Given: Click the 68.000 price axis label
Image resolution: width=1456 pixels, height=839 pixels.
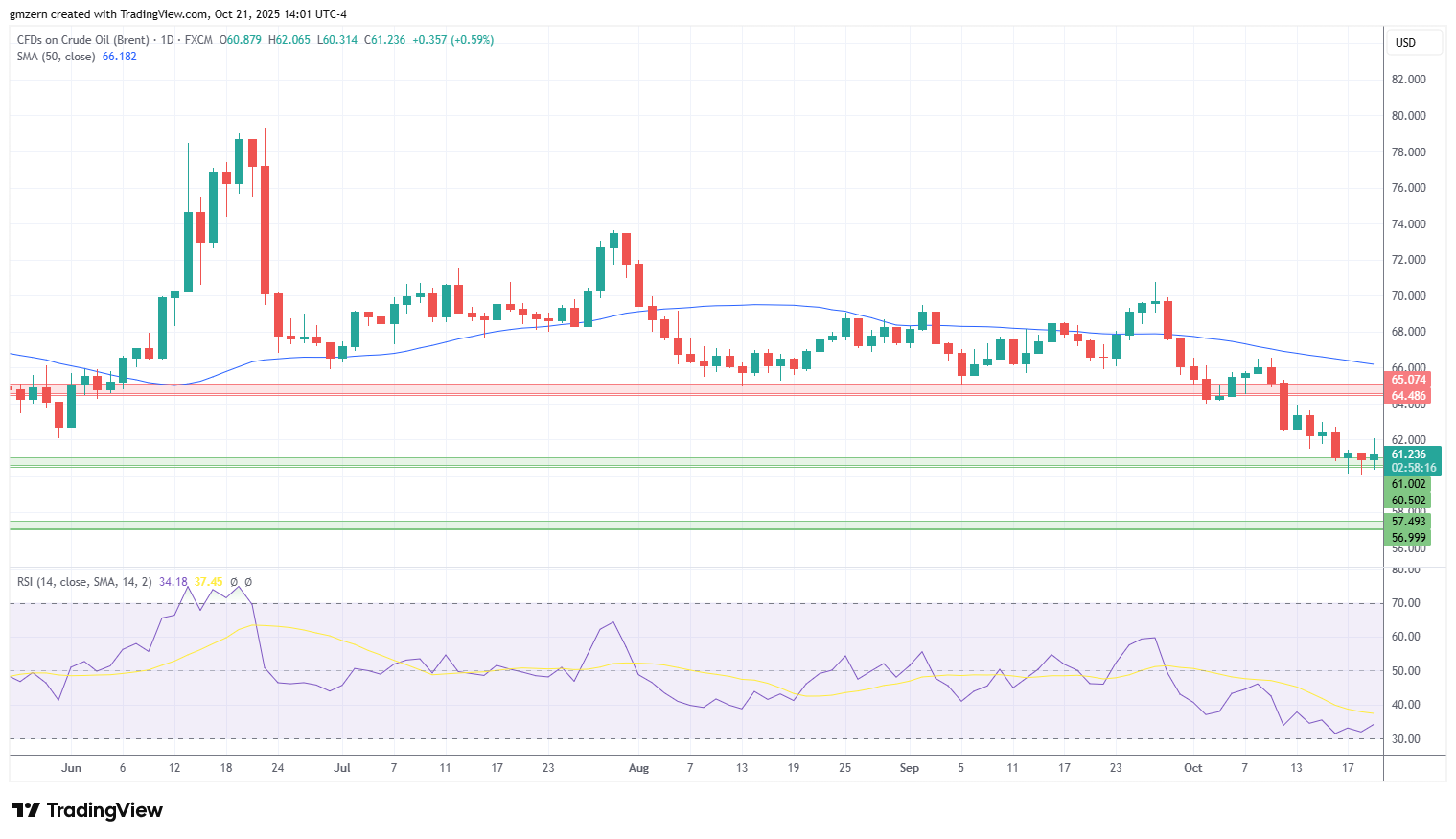Looking at the screenshot, I should (1409, 332).
